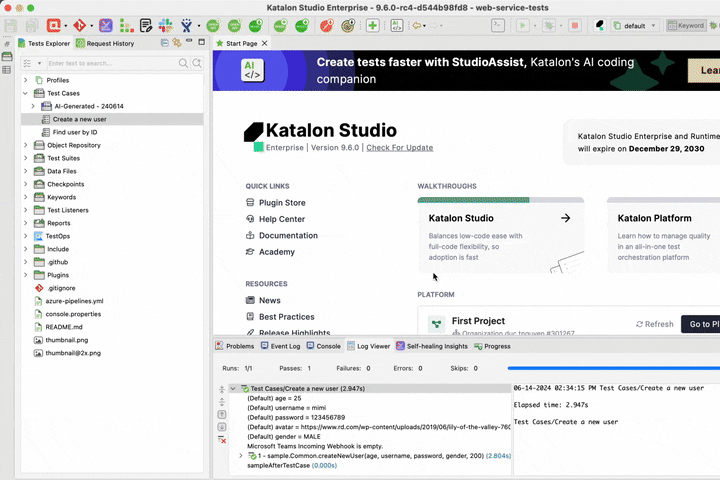Click the spy target toolbar icon
Screen dimensions: 720x480
point(349,25)
